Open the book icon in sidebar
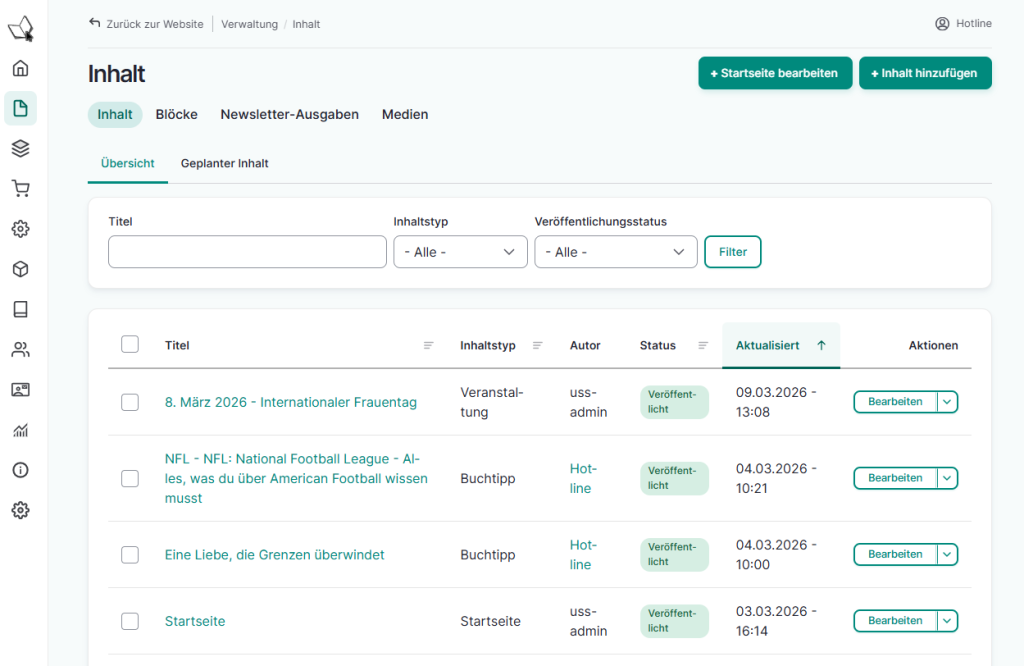1024x666 pixels. [x=20, y=309]
